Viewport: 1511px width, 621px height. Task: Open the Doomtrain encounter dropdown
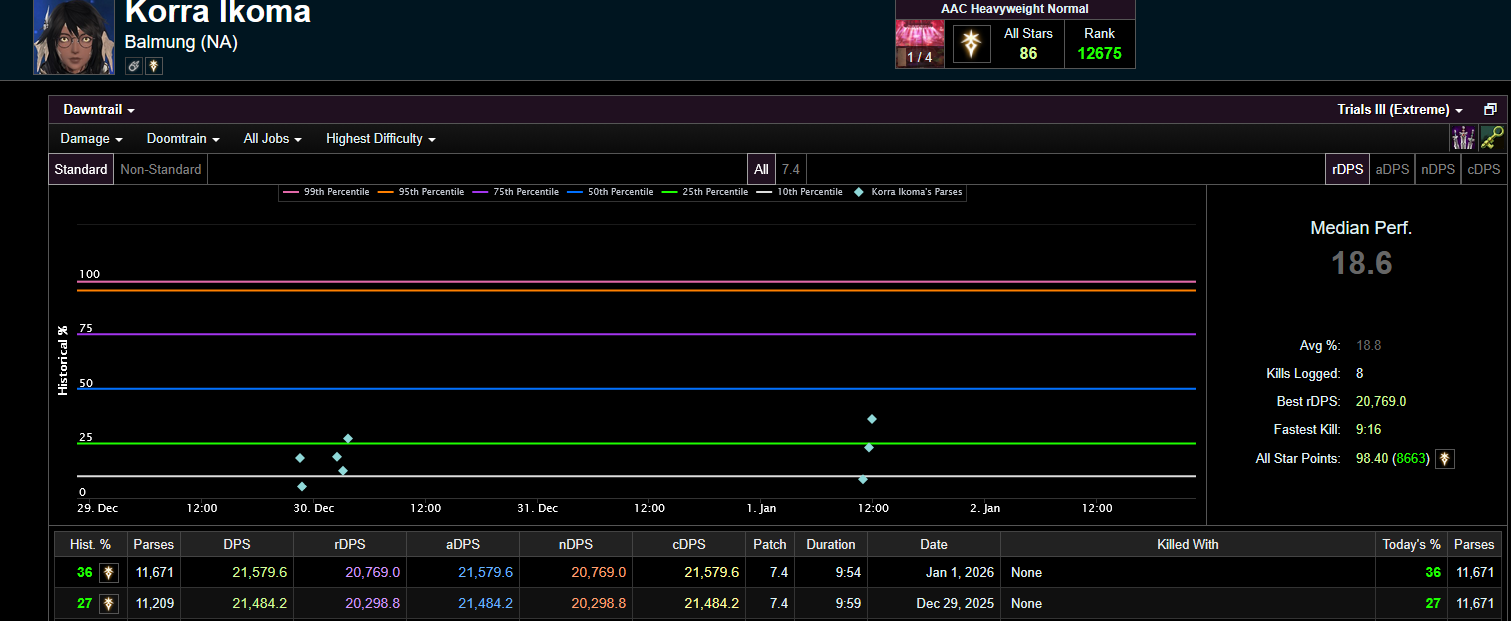pos(183,139)
